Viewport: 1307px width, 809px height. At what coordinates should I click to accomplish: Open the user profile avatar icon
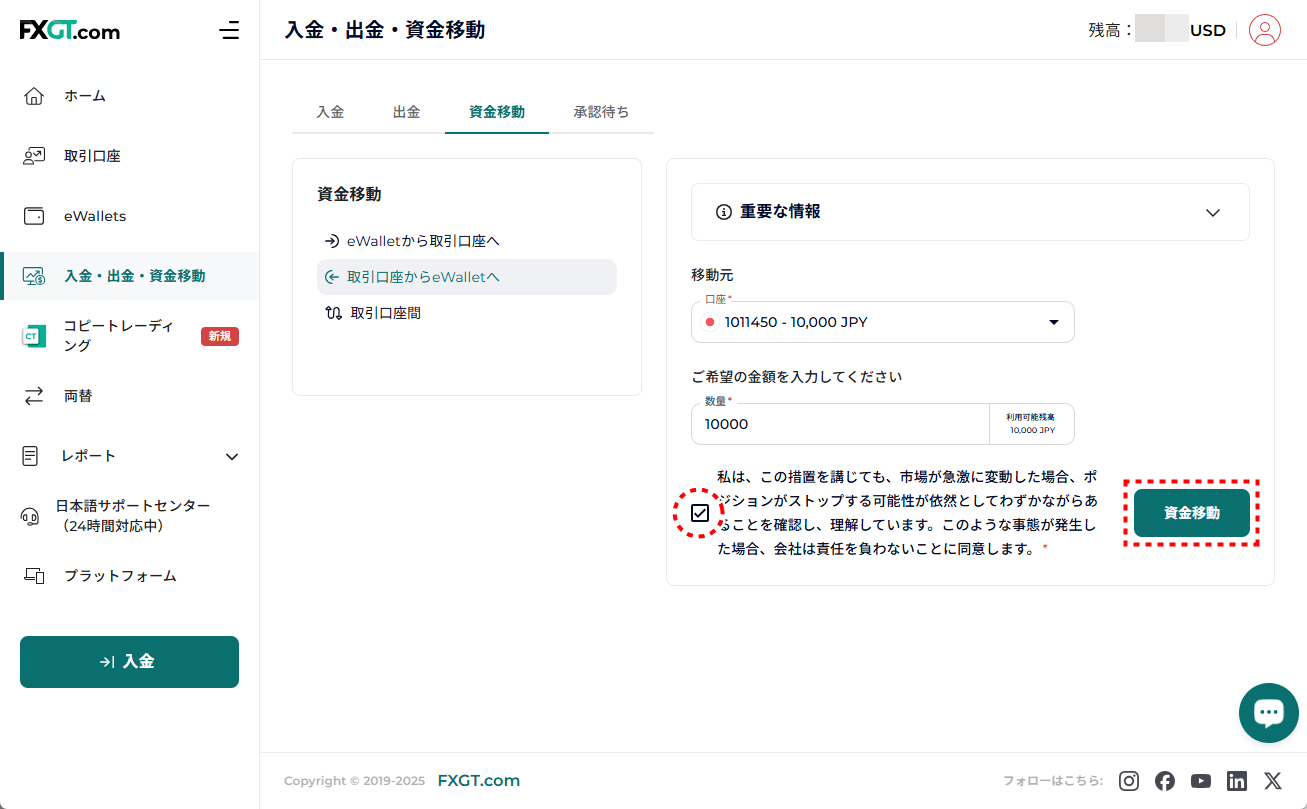(x=1265, y=30)
